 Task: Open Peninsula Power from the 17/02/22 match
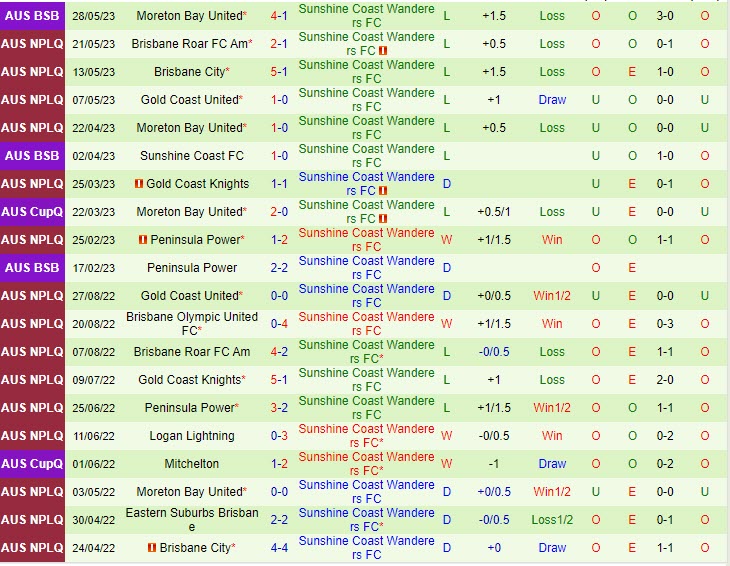[192, 268]
